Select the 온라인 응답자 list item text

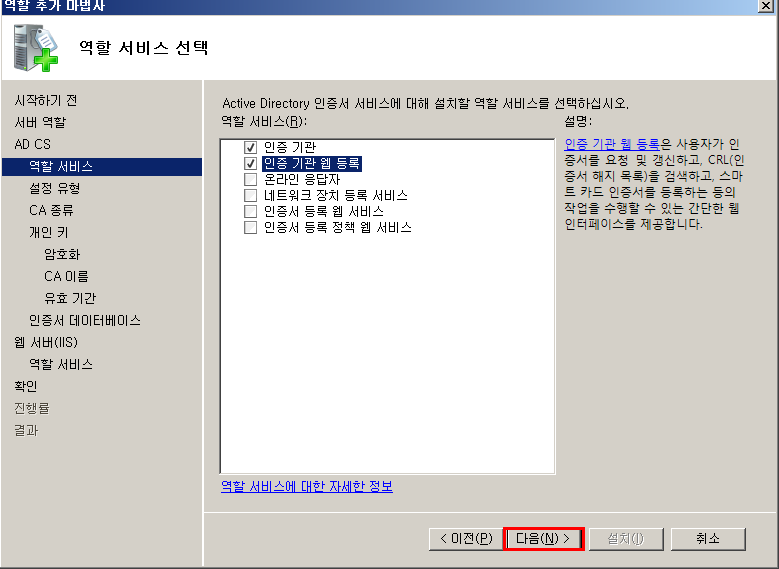click(x=302, y=179)
